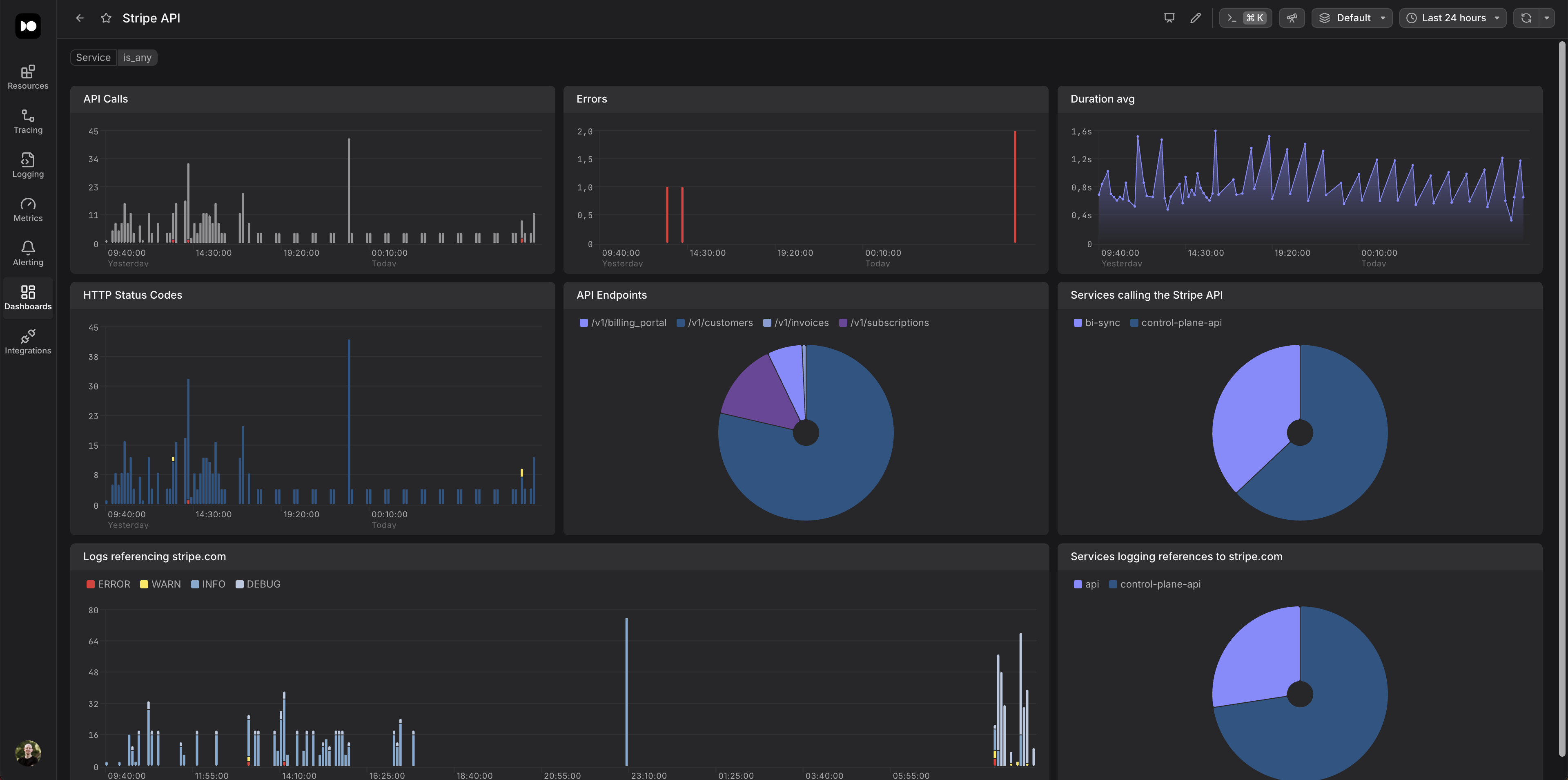This screenshot has height=780, width=1568.
Task: Enter presentation mode via the screen icon
Action: pos(1169,18)
